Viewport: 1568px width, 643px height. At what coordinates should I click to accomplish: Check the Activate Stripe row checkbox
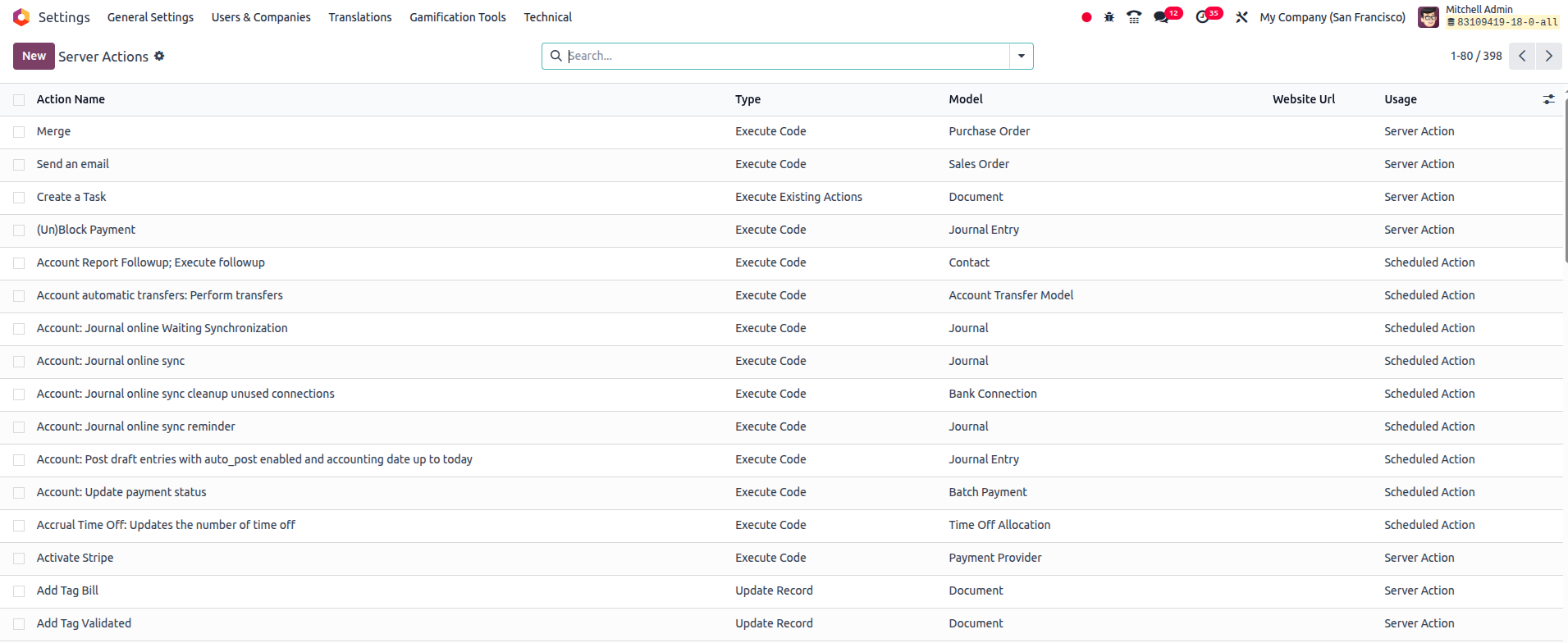click(19, 559)
